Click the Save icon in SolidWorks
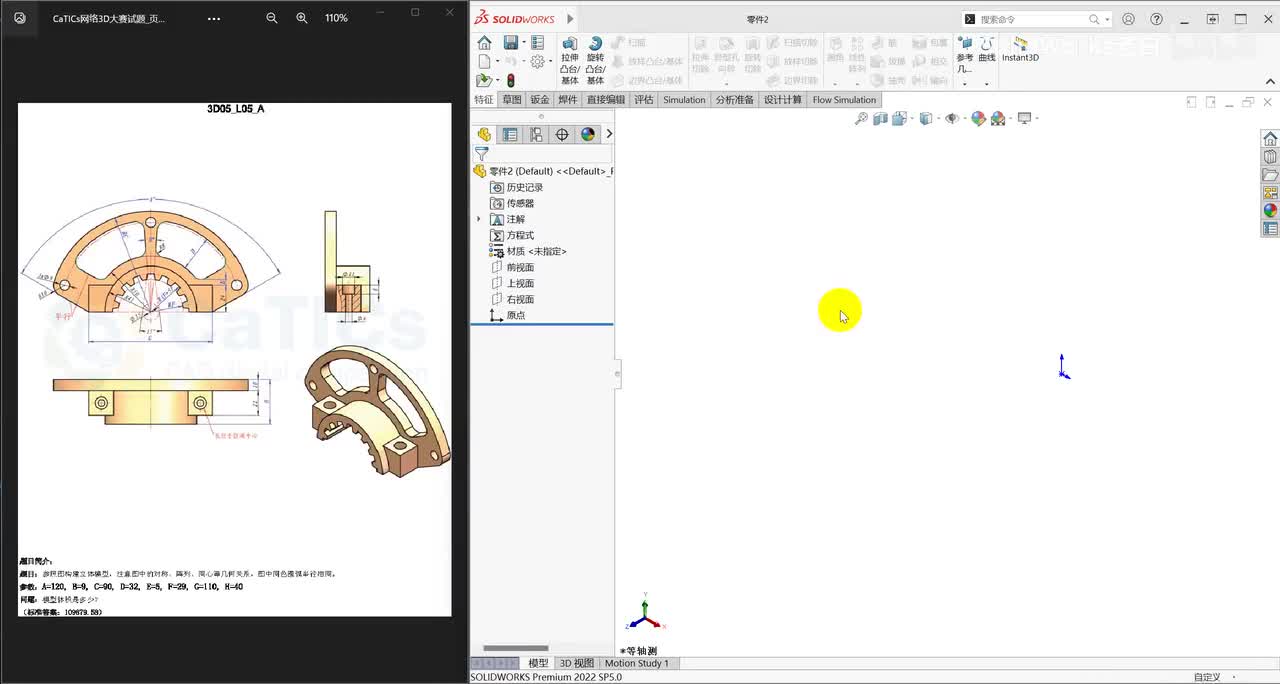Screen dimensions: 1280x684 pyautogui.click(x=511, y=42)
